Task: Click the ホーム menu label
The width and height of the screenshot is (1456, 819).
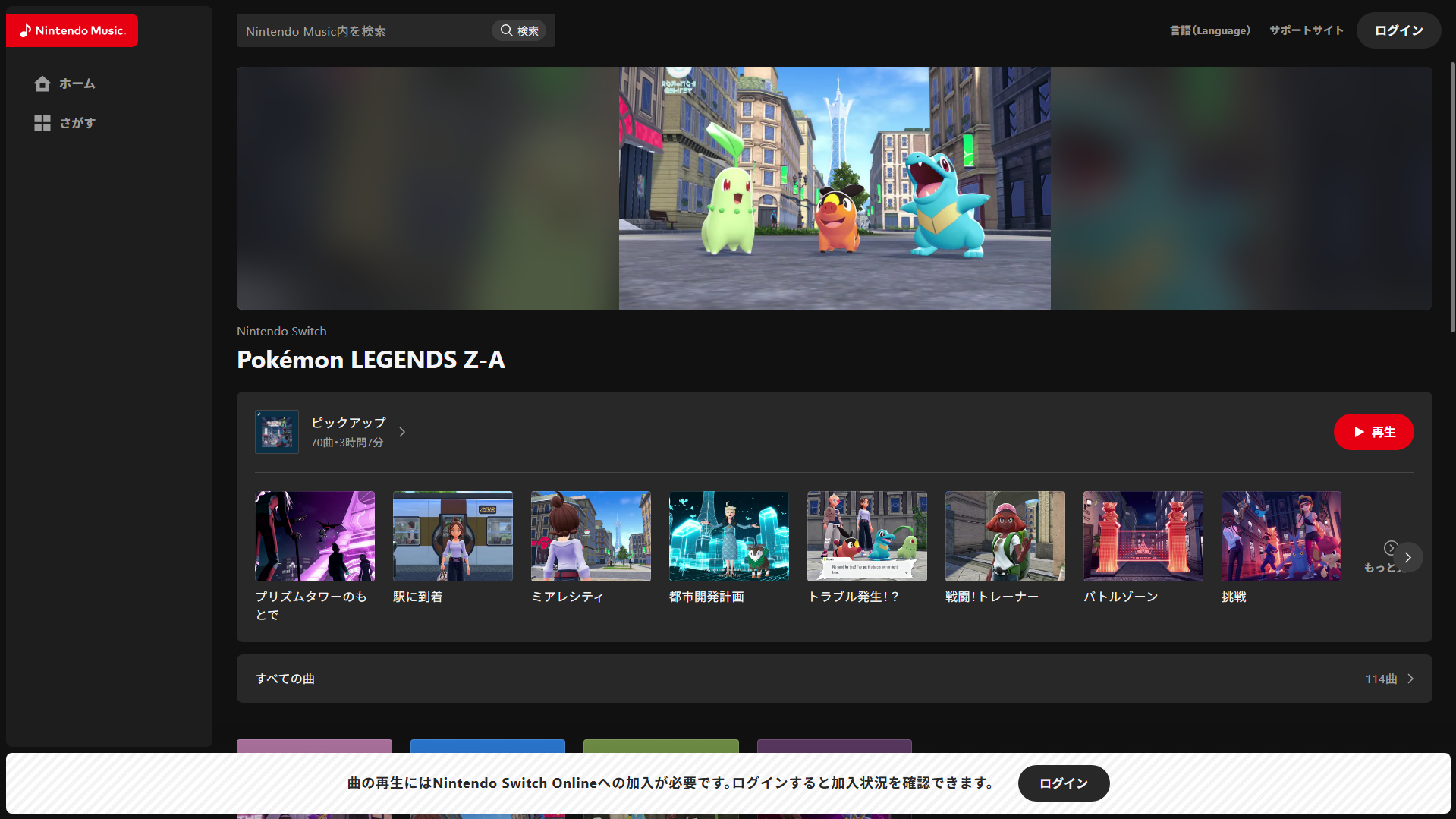Action: pyautogui.click(x=77, y=83)
